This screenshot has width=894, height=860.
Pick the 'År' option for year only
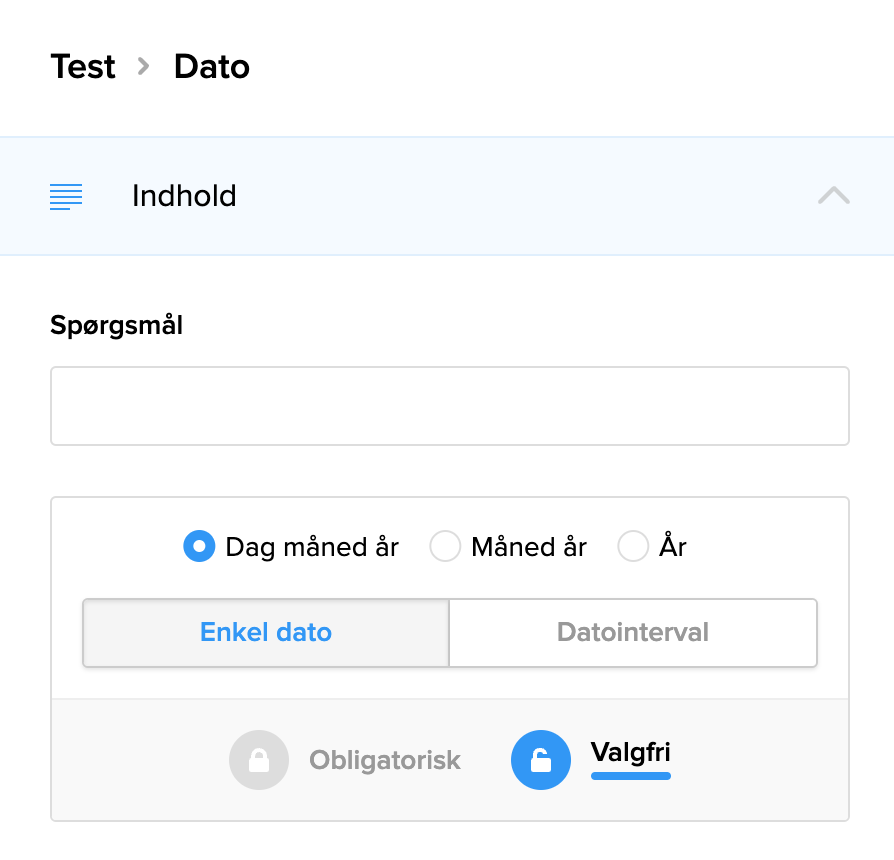[633, 547]
